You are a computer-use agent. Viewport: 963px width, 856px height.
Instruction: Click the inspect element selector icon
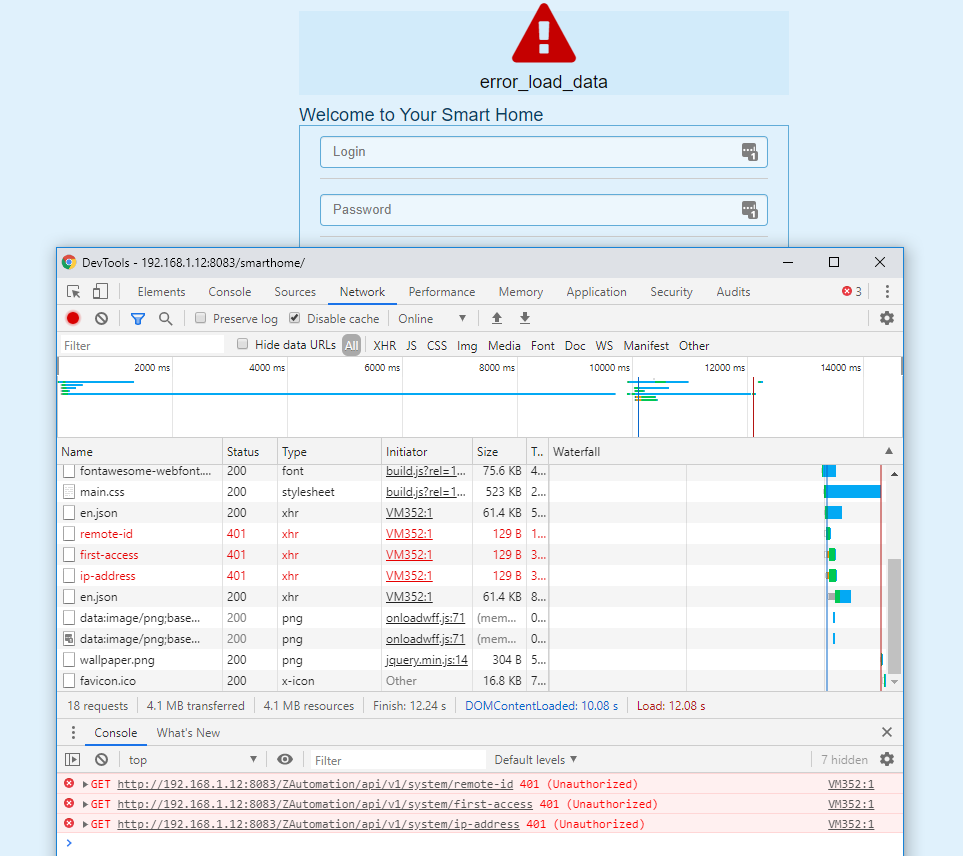pyautogui.click(x=73, y=292)
